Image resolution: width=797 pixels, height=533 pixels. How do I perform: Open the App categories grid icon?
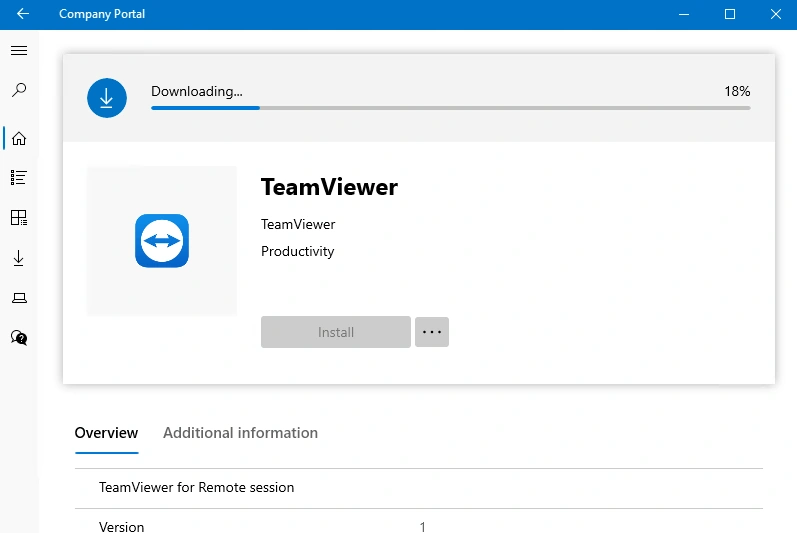coord(19,217)
